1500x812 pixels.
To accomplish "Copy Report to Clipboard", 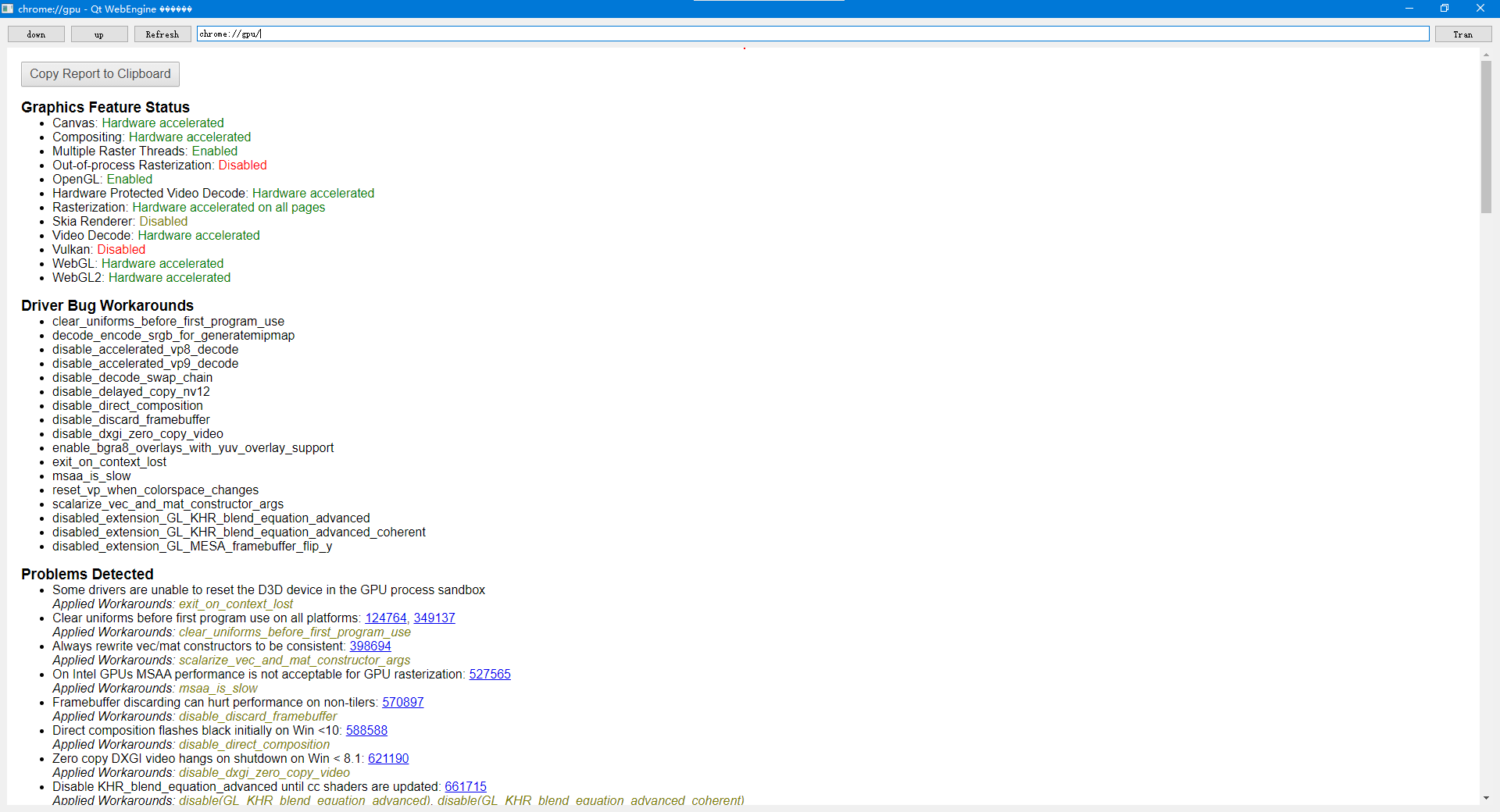I will pos(100,74).
